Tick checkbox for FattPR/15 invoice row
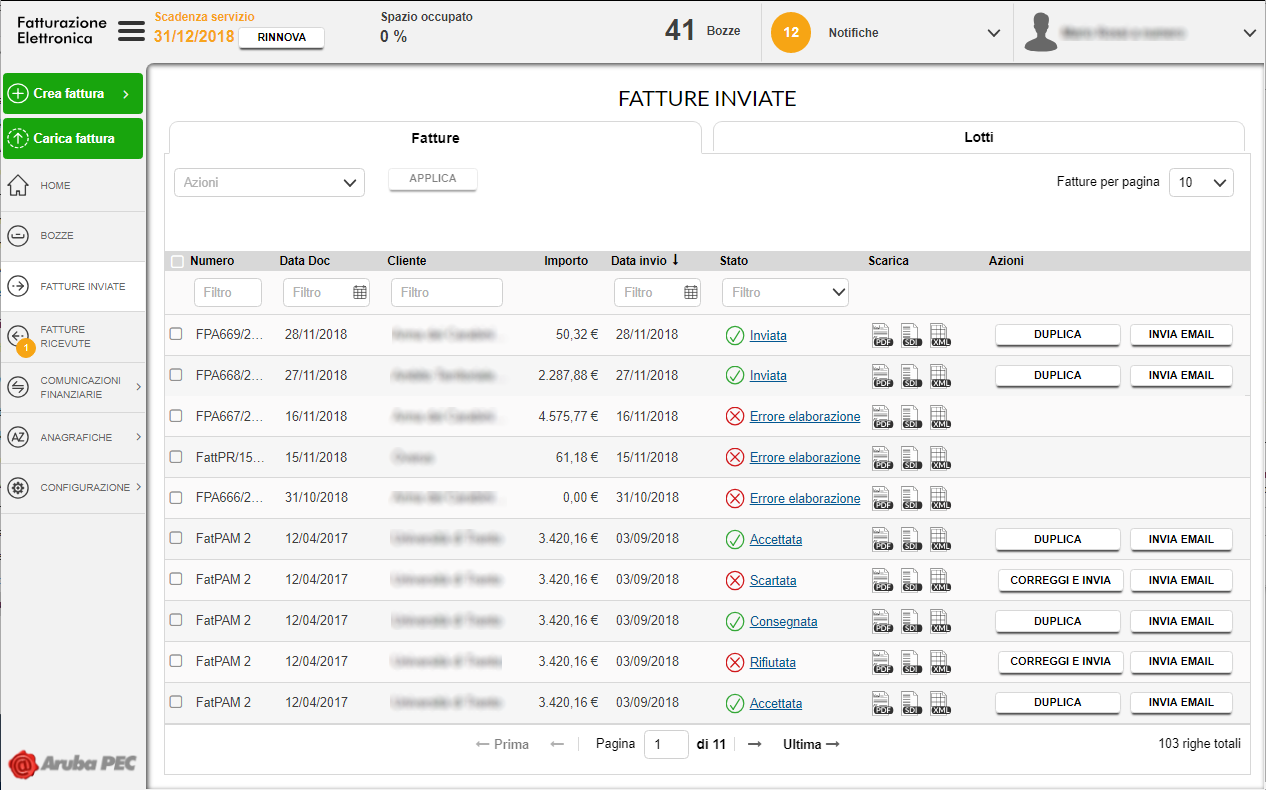 click(176, 456)
